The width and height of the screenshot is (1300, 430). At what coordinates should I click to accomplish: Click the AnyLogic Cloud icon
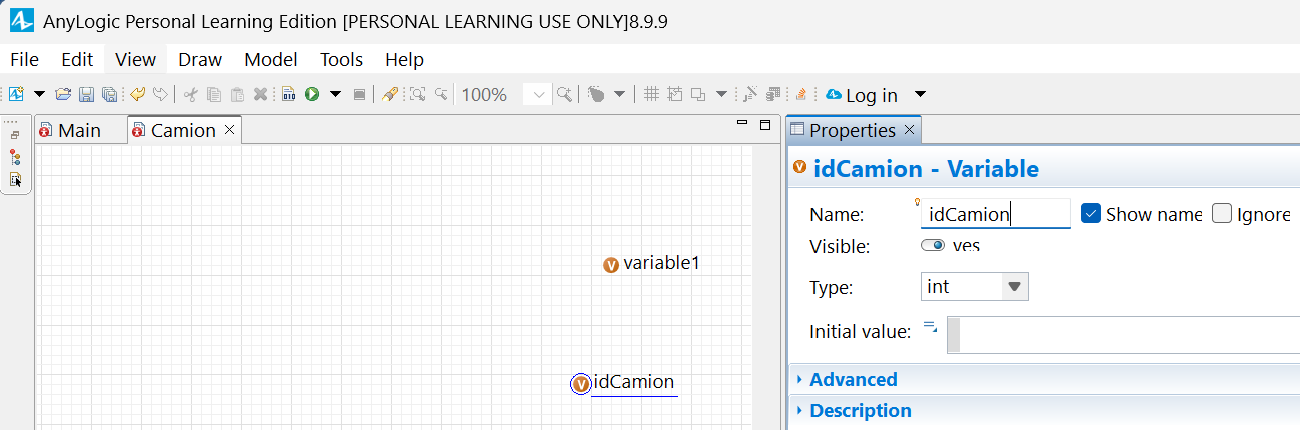834,94
